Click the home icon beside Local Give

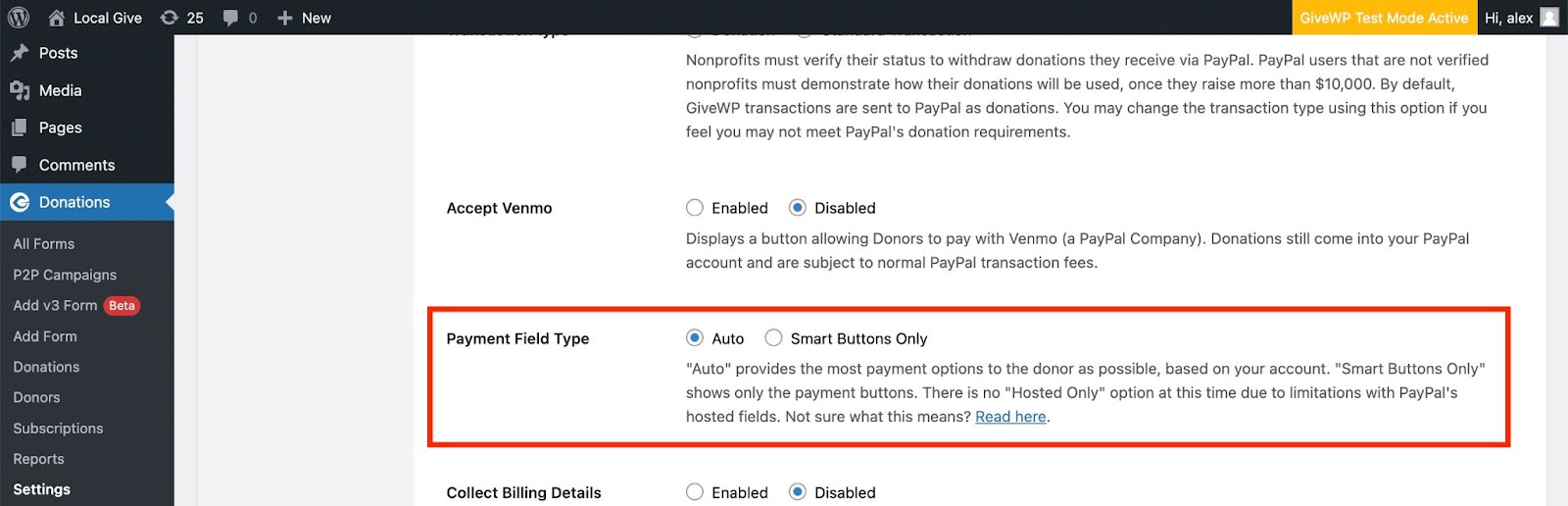[57, 18]
